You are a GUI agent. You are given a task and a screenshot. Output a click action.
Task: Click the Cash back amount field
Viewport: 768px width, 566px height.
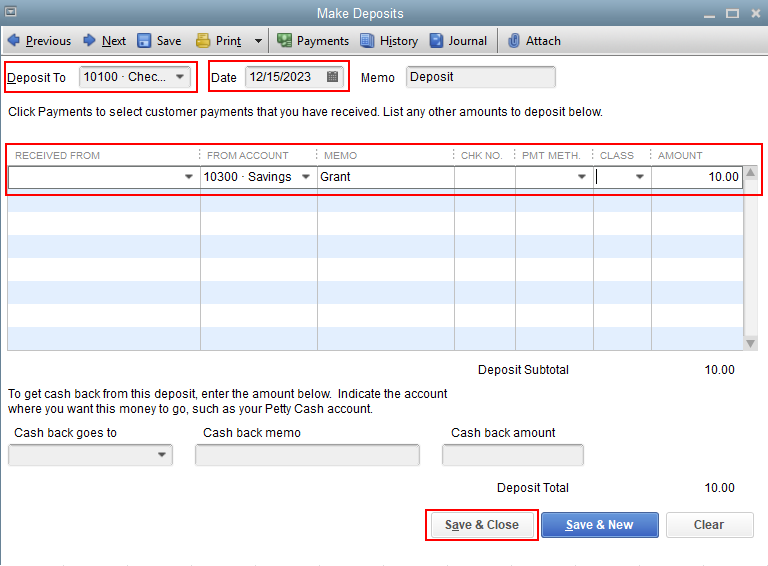tap(513, 455)
